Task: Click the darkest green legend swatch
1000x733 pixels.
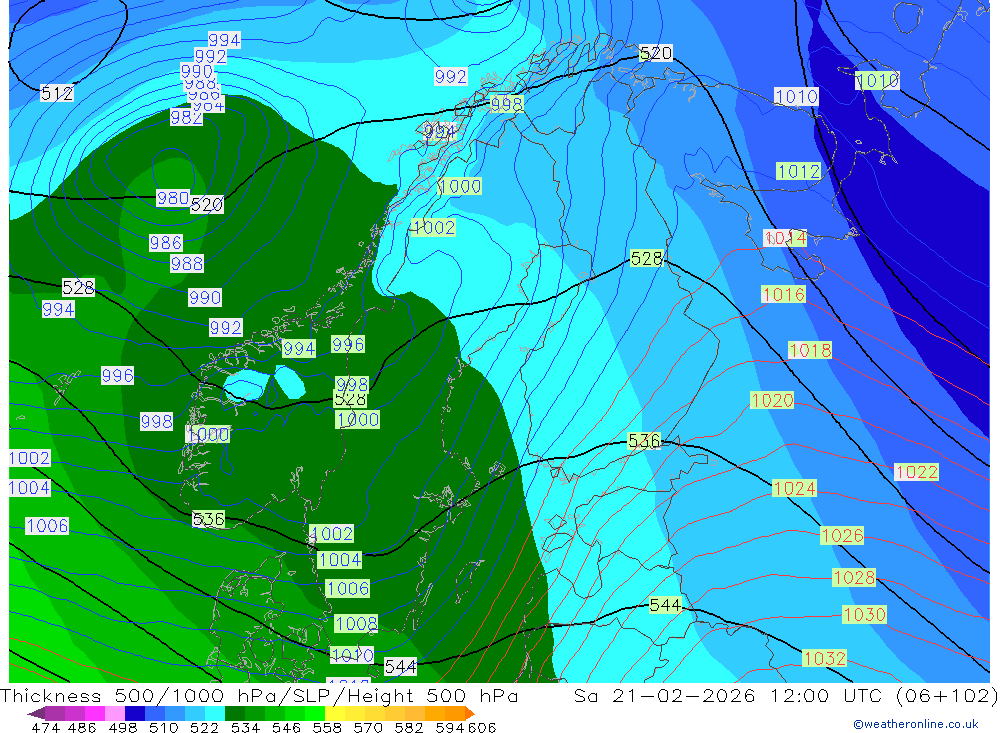Action: click(x=235, y=713)
